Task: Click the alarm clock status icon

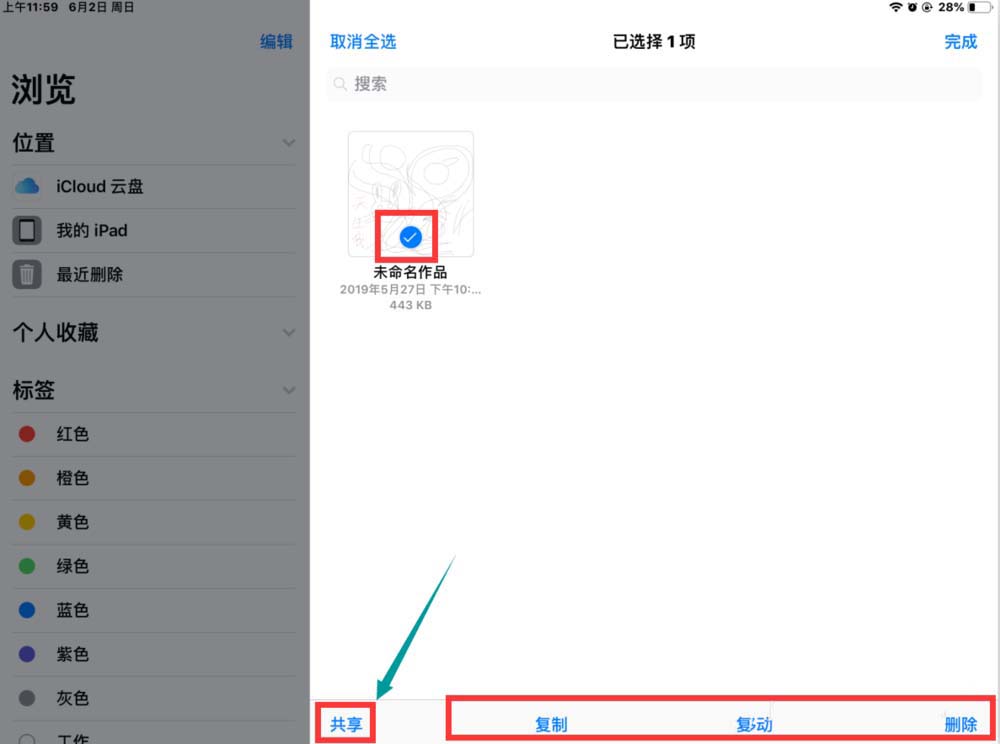Action: tap(912, 7)
